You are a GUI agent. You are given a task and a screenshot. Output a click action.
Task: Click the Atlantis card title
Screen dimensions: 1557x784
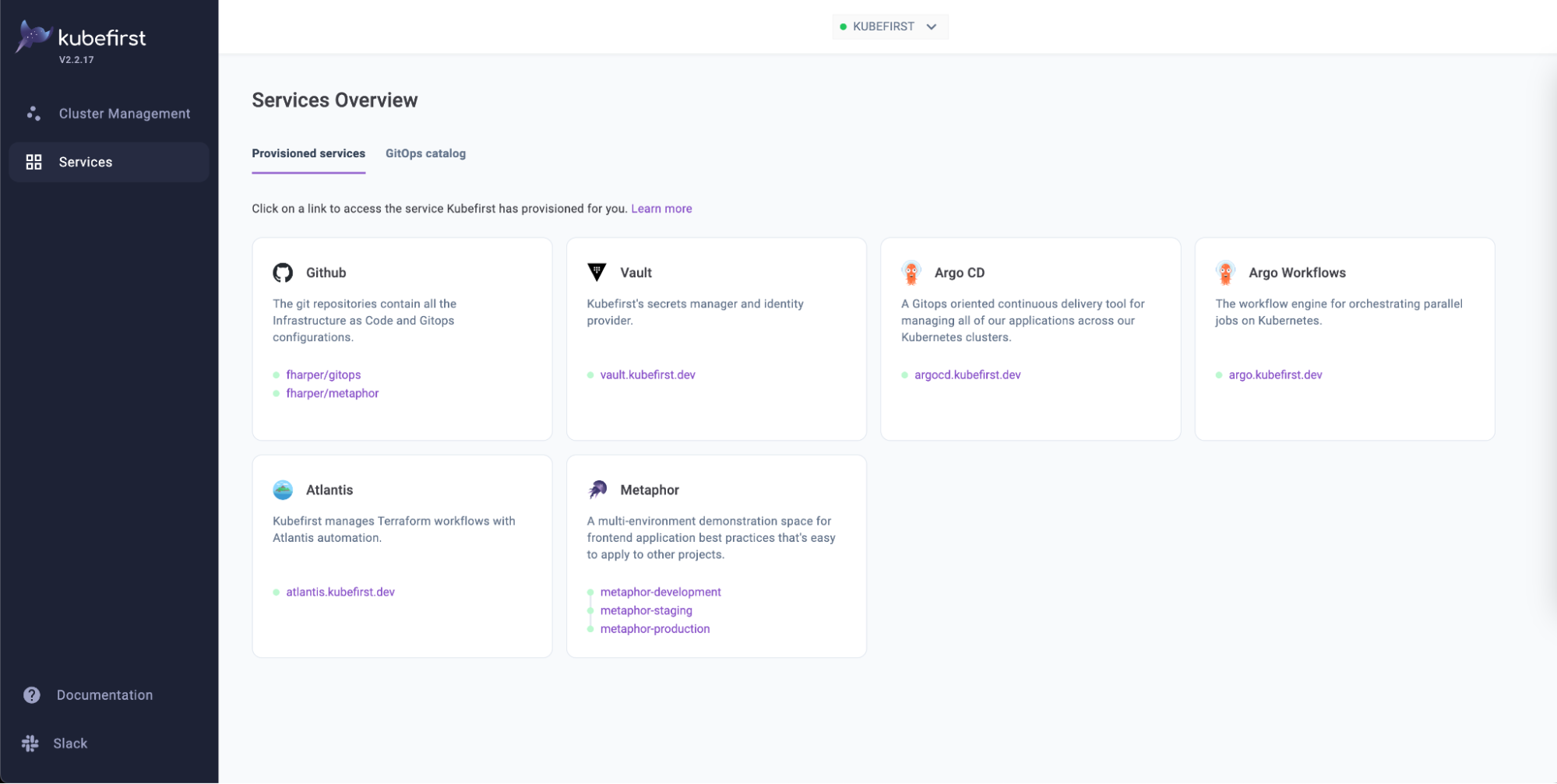(x=329, y=490)
